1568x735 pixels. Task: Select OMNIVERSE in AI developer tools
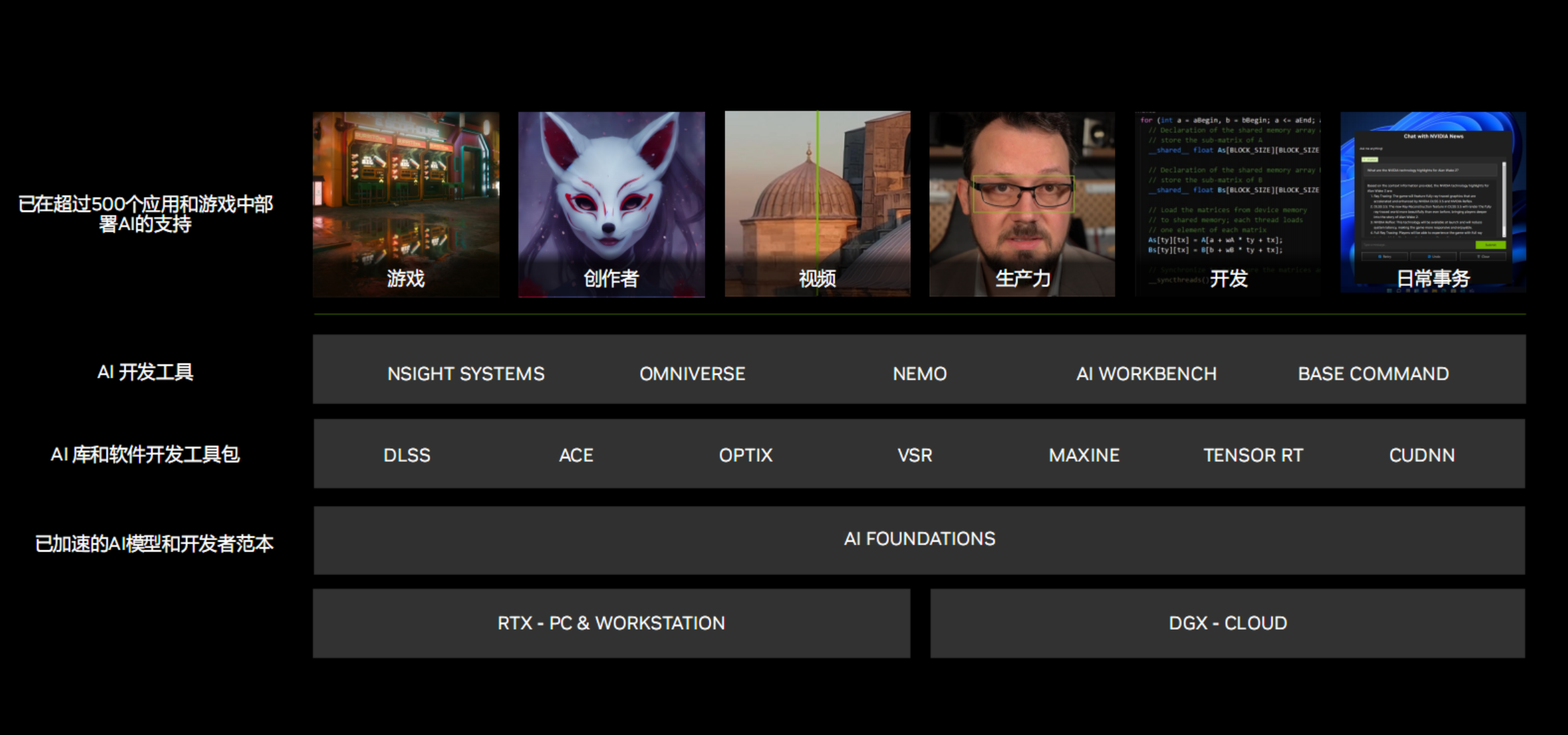pyautogui.click(x=692, y=373)
